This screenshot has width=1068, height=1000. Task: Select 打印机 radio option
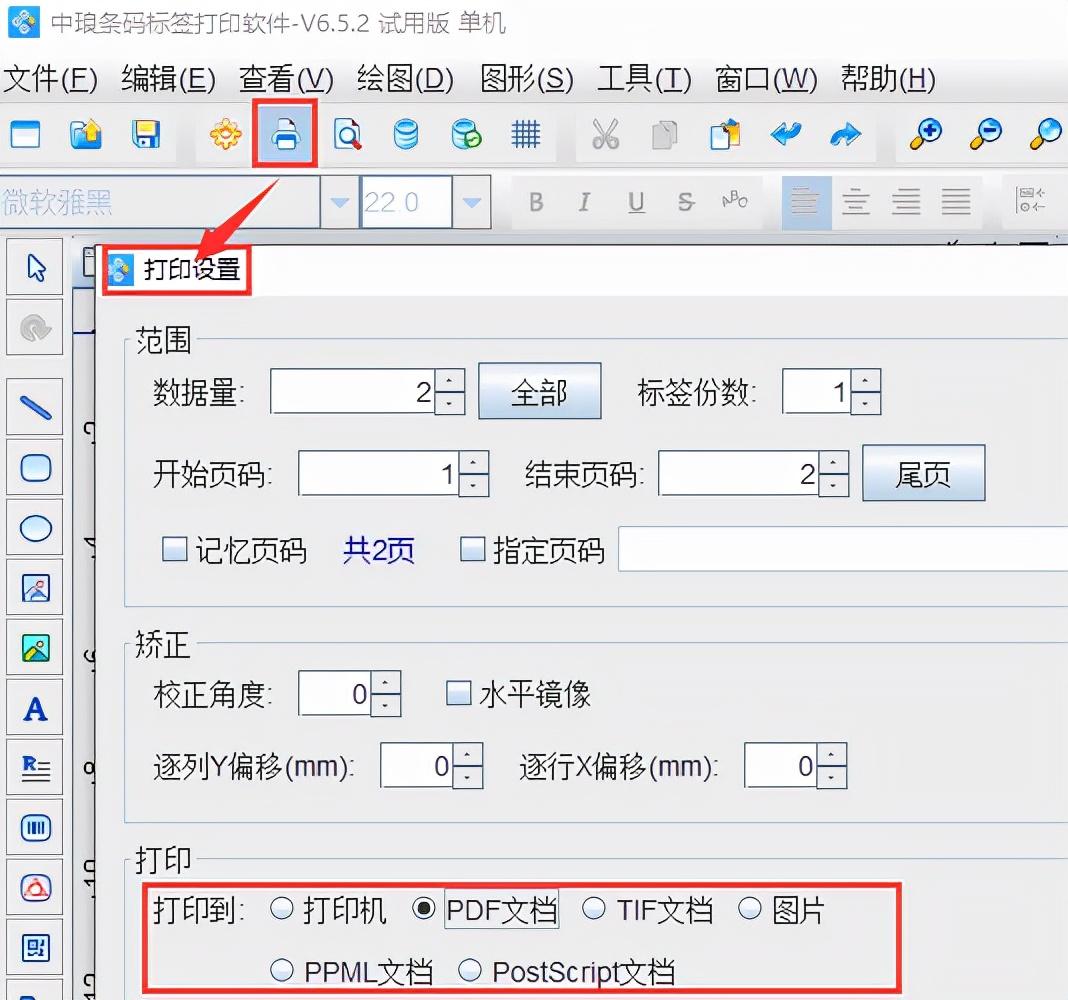pyautogui.click(x=281, y=908)
